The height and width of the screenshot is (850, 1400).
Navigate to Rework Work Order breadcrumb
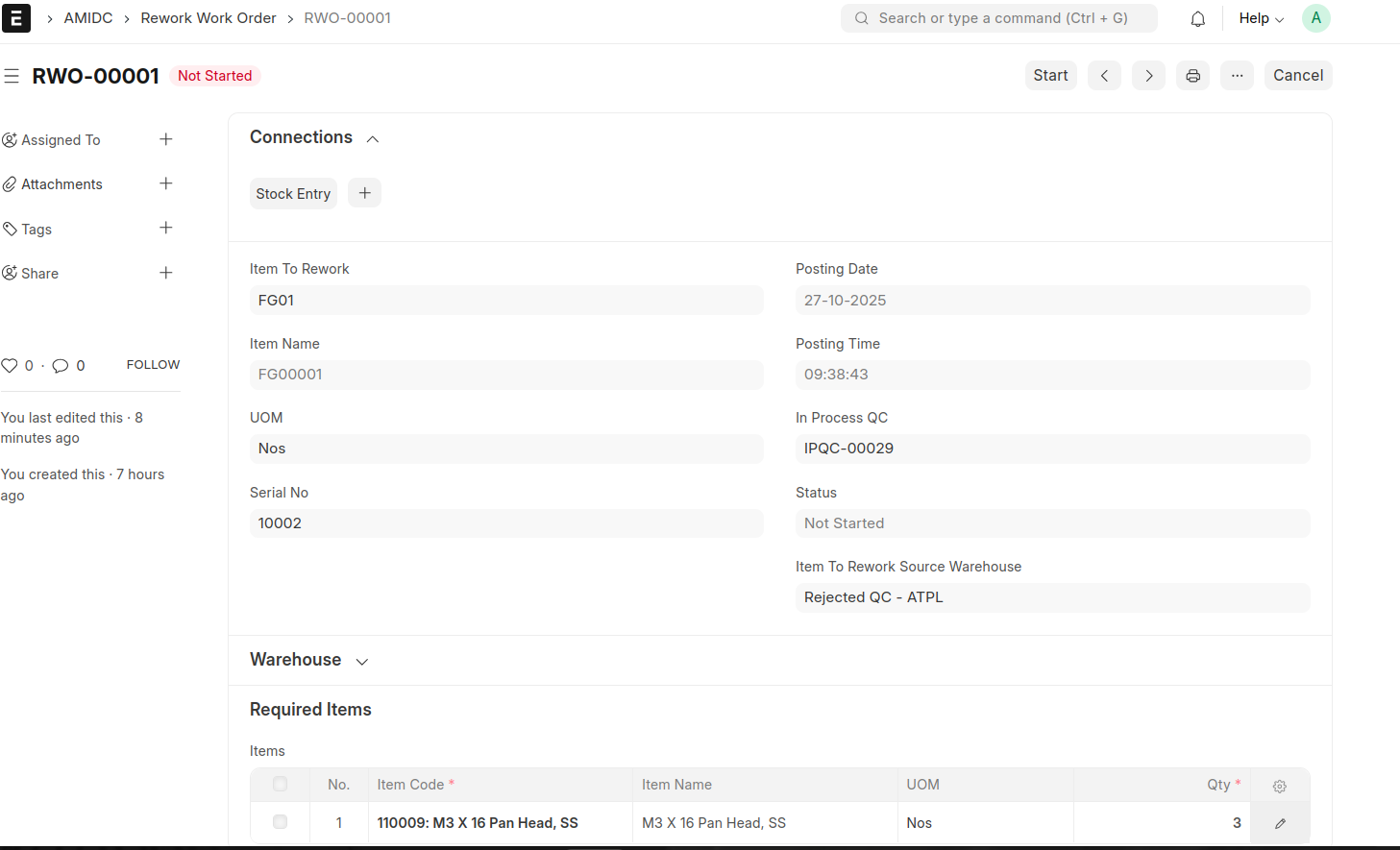209,18
